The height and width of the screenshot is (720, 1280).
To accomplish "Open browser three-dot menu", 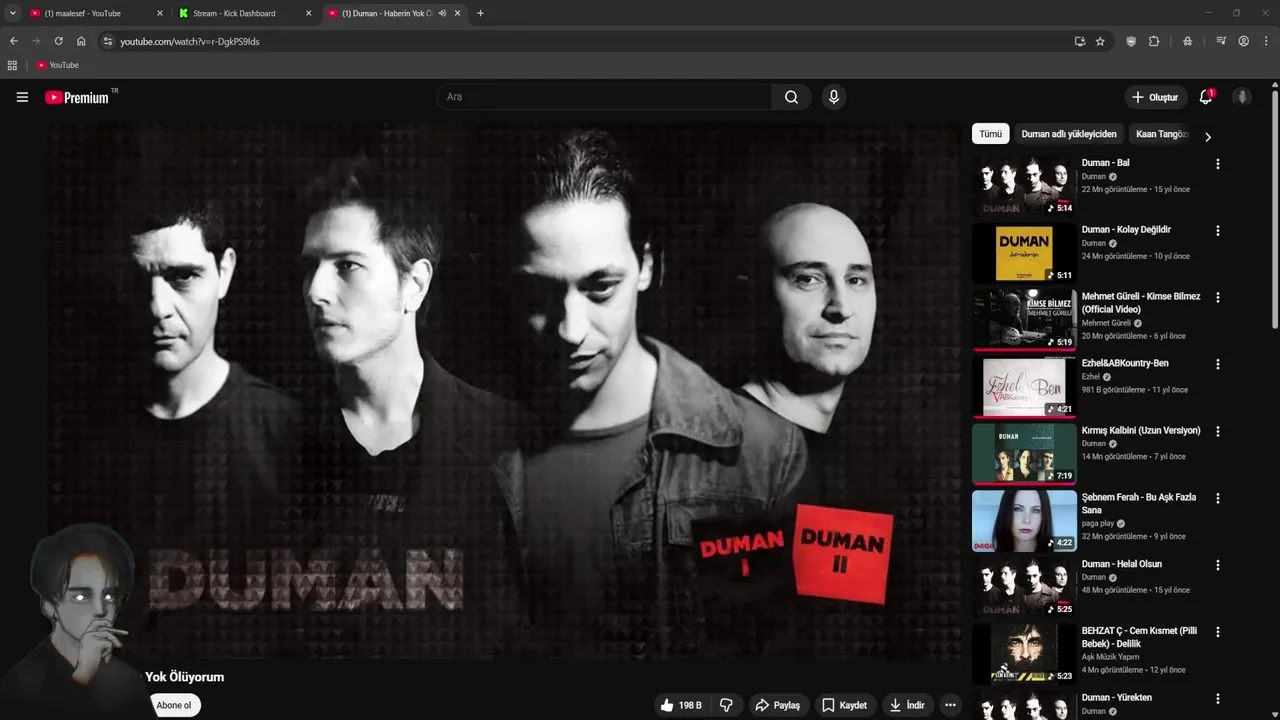I will click(x=1266, y=41).
